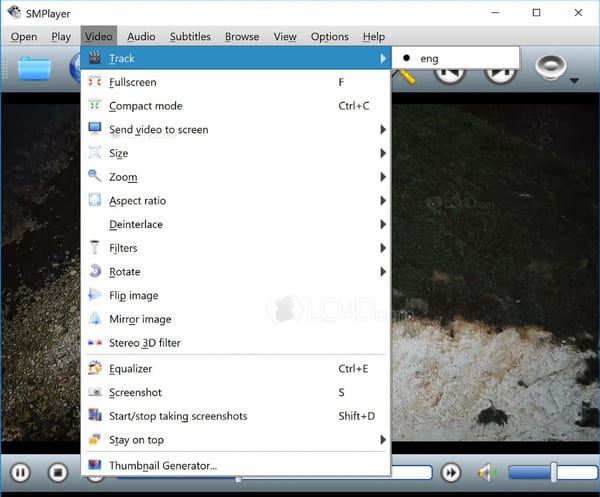The width and height of the screenshot is (600, 497).
Task: Expand the Stay on top submenu arrow
Action: (x=383, y=440)
